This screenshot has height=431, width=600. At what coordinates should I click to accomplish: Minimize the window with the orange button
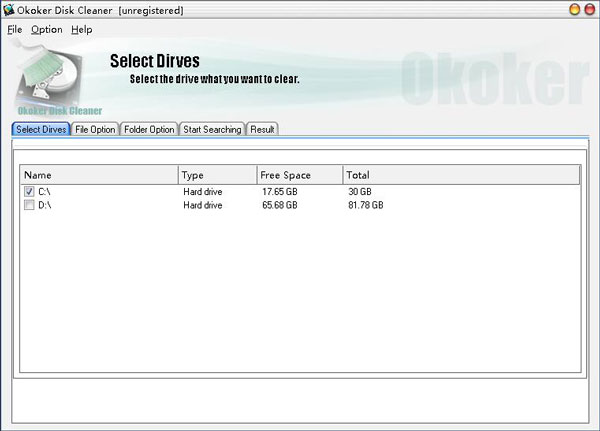tap(574, 9)
